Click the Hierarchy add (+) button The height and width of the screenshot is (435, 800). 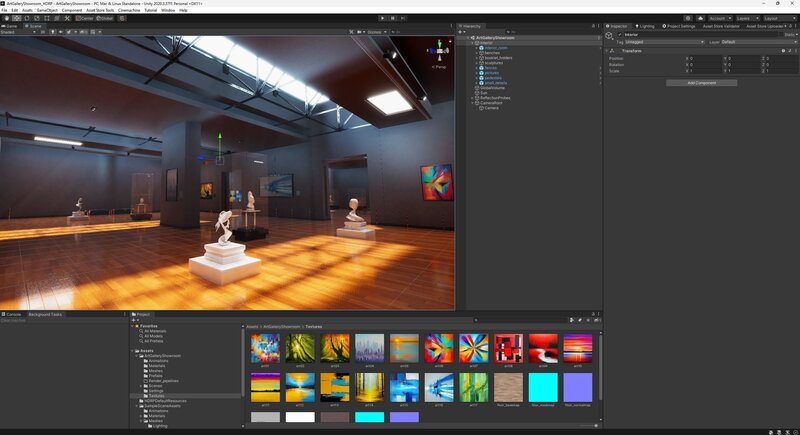pos(462,32)
